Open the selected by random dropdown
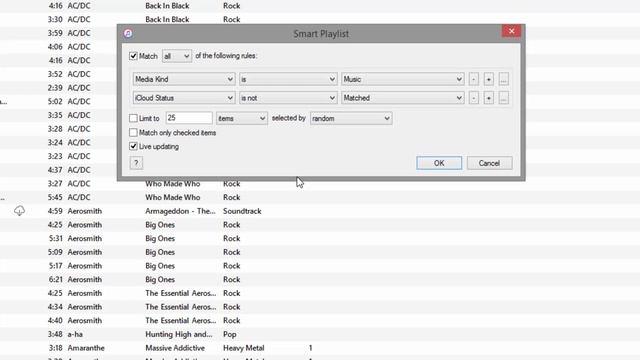640x360 pixels. [x=351, y=118]
